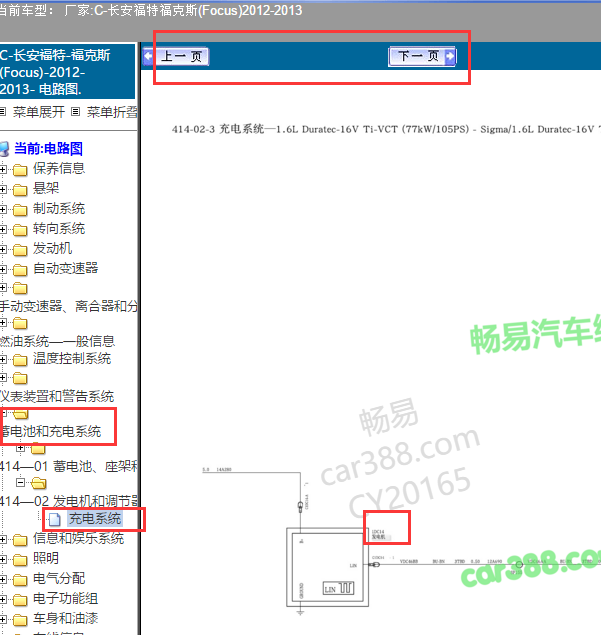Click the 自动变速器 folder icon
Viewport: 601px width, 635px height.
pyautogui.click(x=20, y=269)
